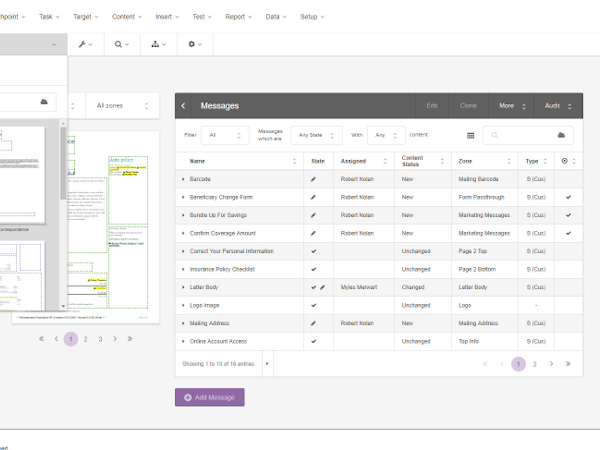Click the back arrow beside Messages
The image size is (600, 450).
click(183, 106)
